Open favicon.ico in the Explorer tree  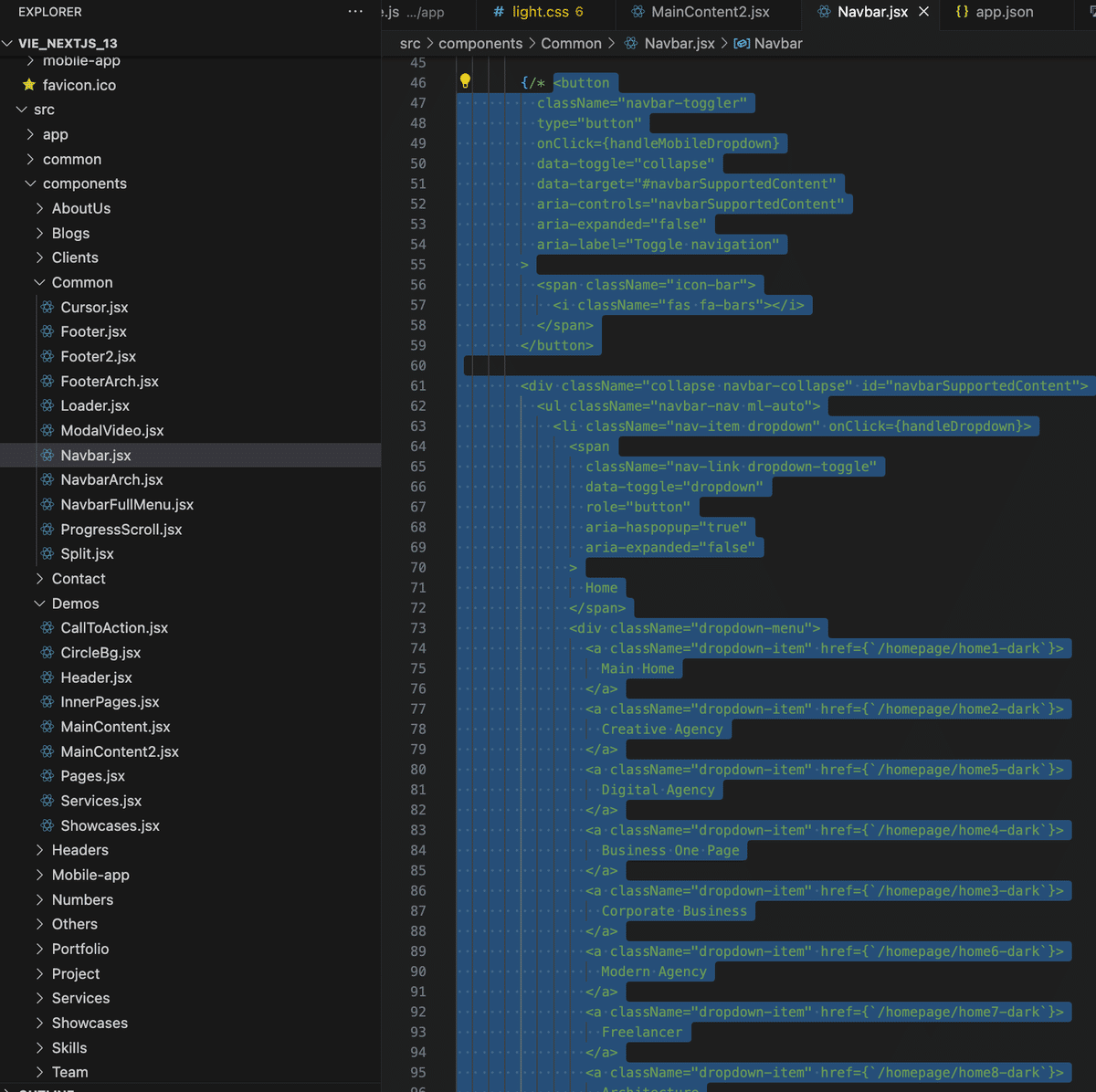(x=190, y=85)
